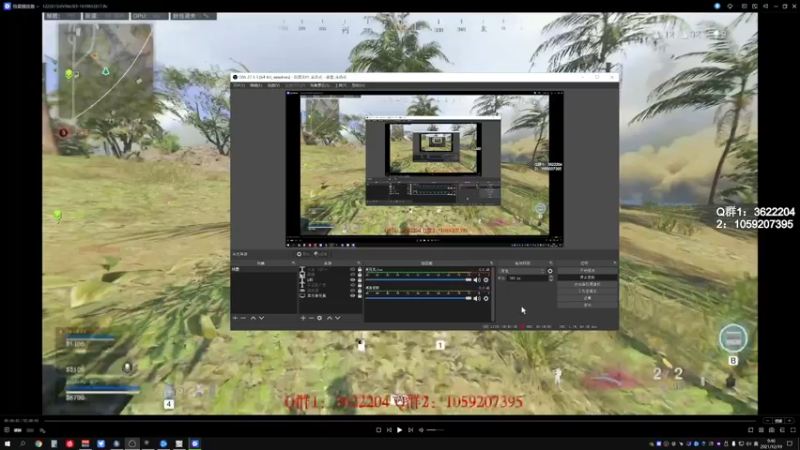Screen dimensions: 800x450
Task: Open the scene transition type dropdown
Action: coord(522,271)
